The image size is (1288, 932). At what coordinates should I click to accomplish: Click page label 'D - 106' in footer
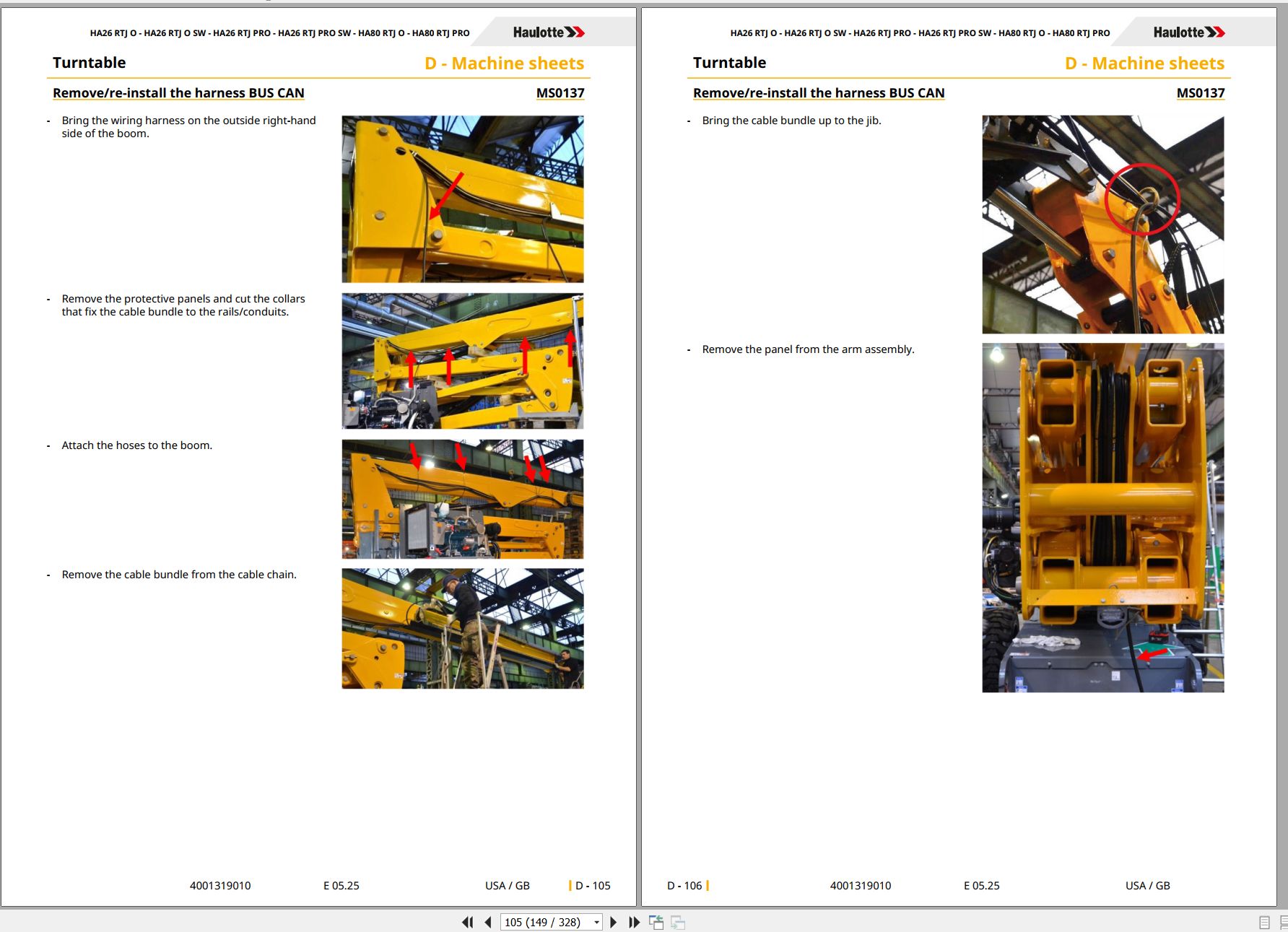684,886
